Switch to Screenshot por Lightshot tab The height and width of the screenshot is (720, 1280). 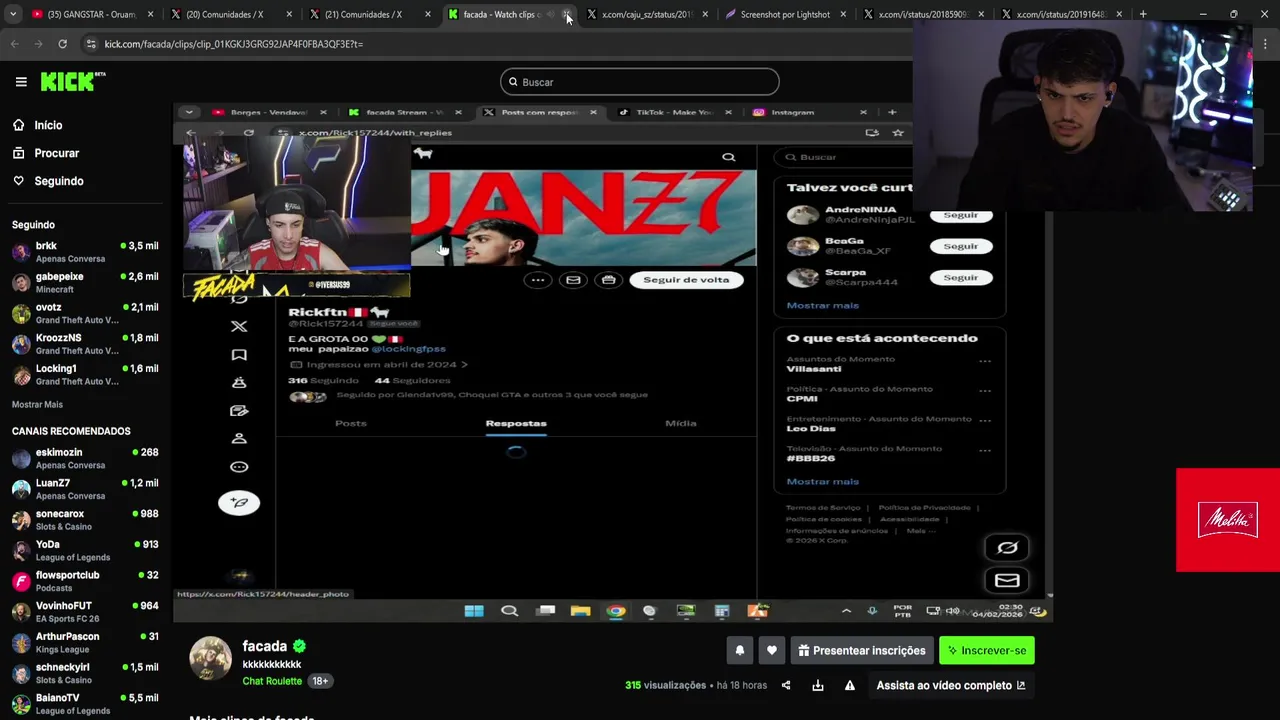point(784,14)
